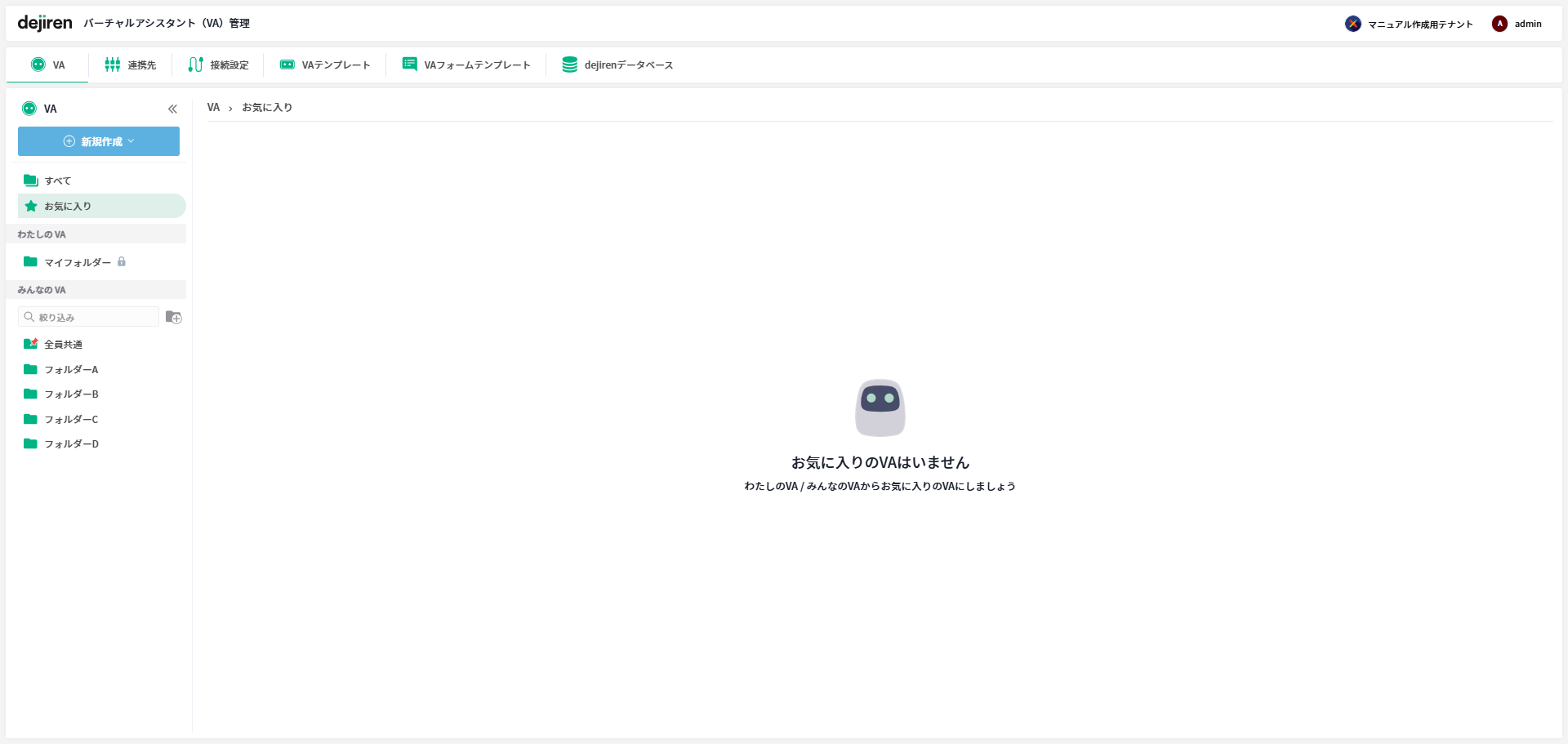Select the フォルダーC folder icon

30,419
